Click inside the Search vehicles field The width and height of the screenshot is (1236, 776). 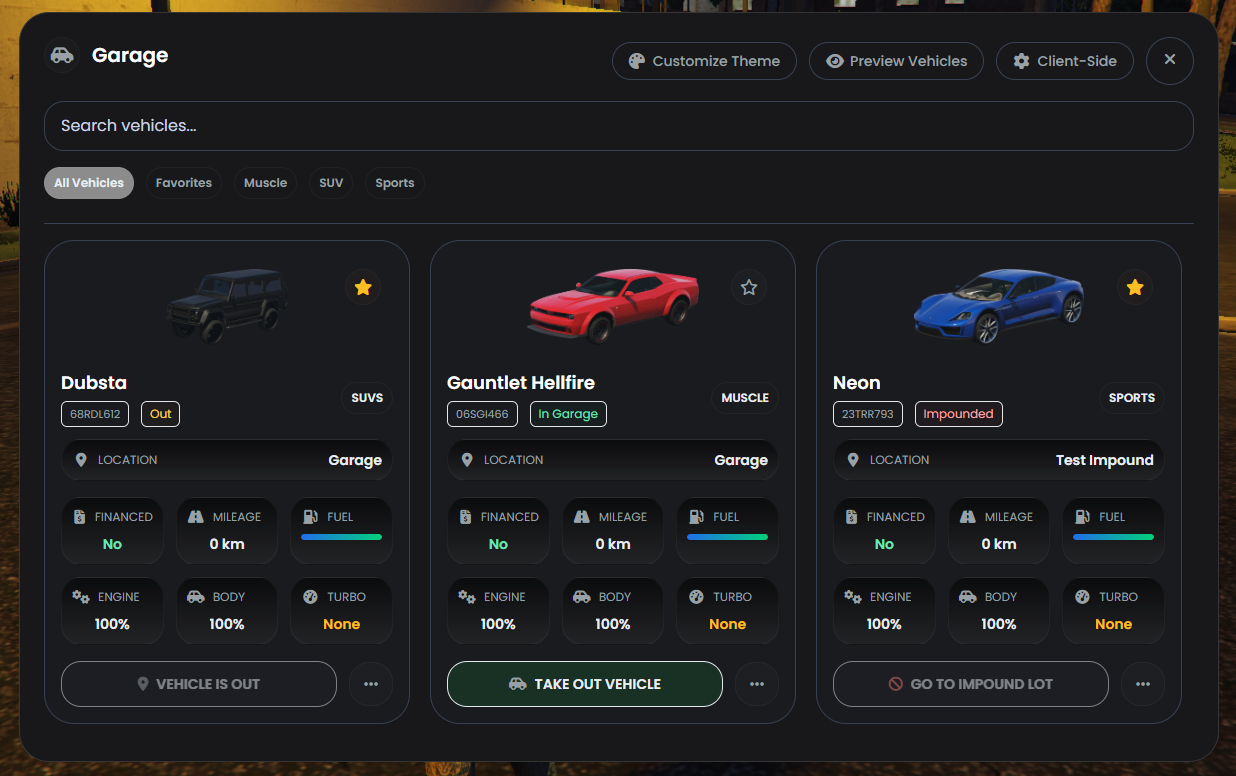click(619, 126)
